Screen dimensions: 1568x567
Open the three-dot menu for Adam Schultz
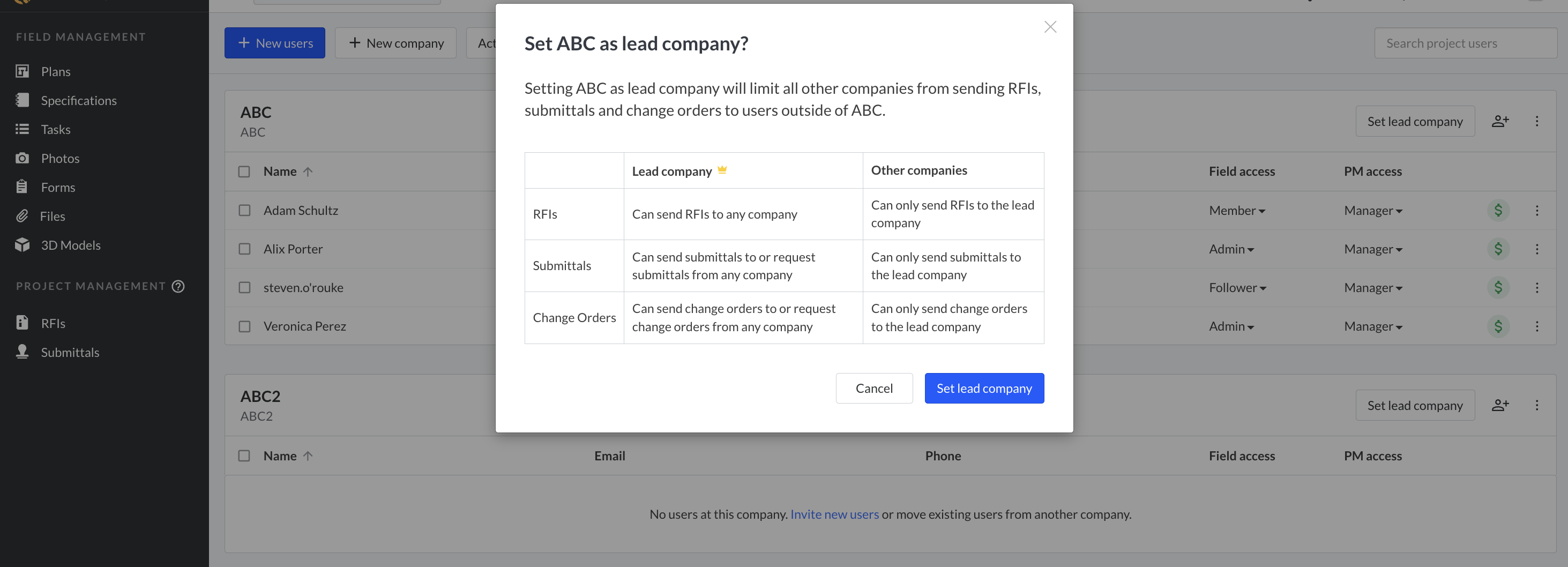click(x=1536, y=211)
